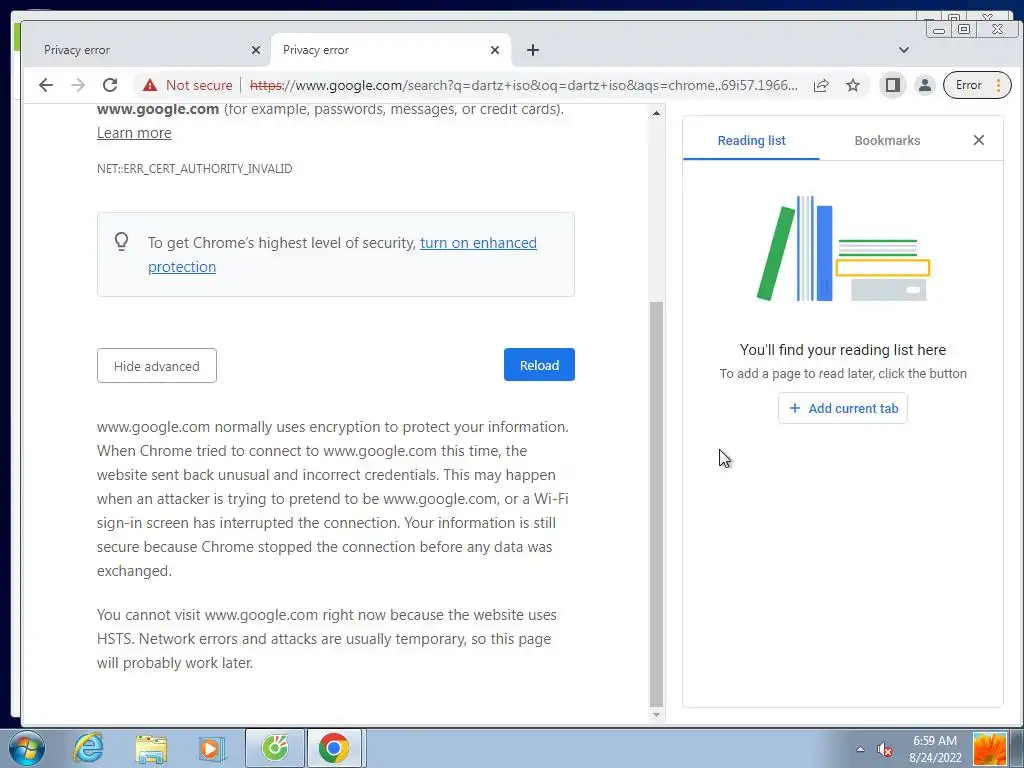The width and height of the screenshot is (1024, 768).
Task: Expand the tab search chevron
Action: pos(904,50)
